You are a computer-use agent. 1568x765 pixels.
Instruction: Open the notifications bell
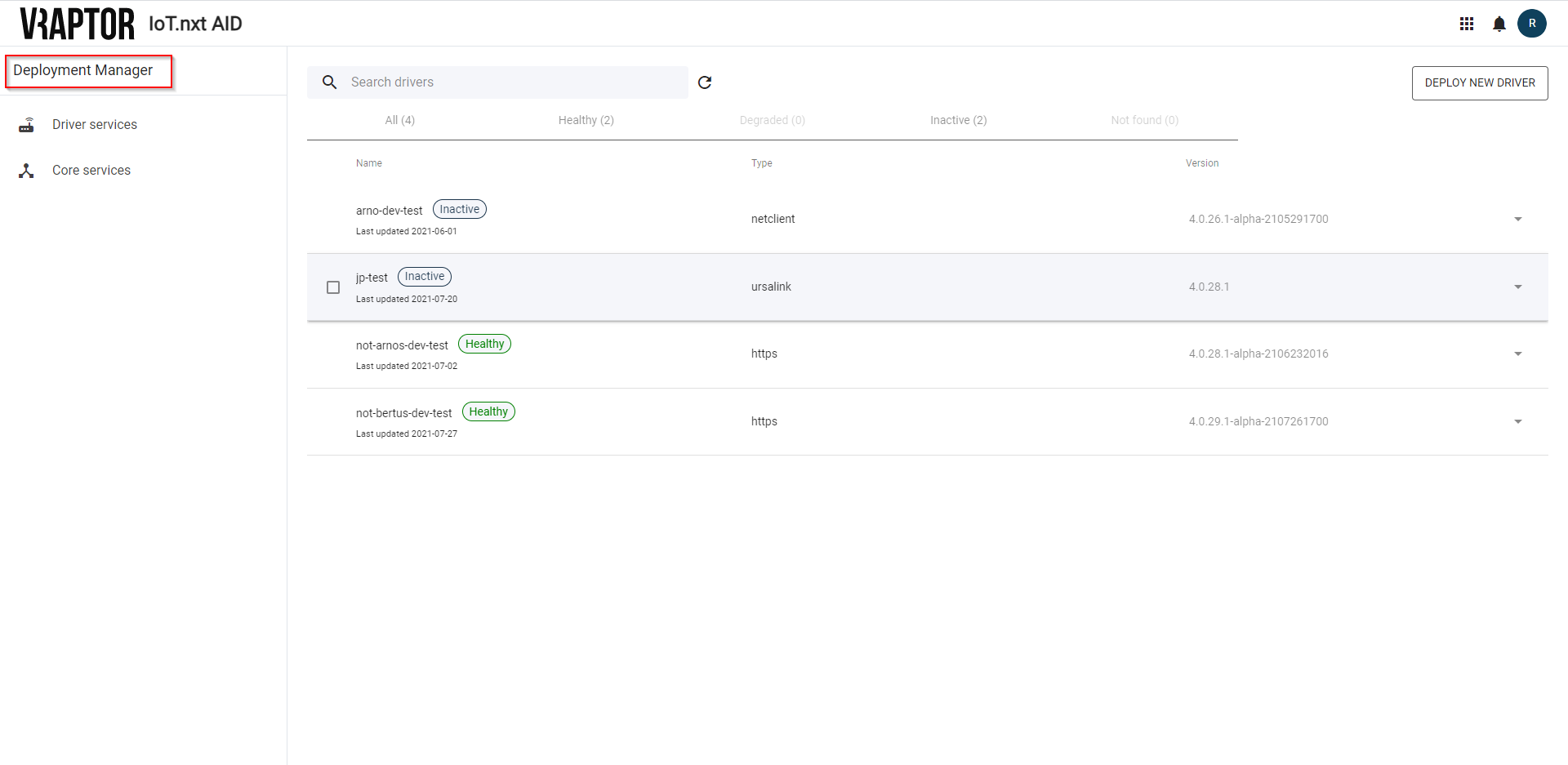(x=1499, y=24)
